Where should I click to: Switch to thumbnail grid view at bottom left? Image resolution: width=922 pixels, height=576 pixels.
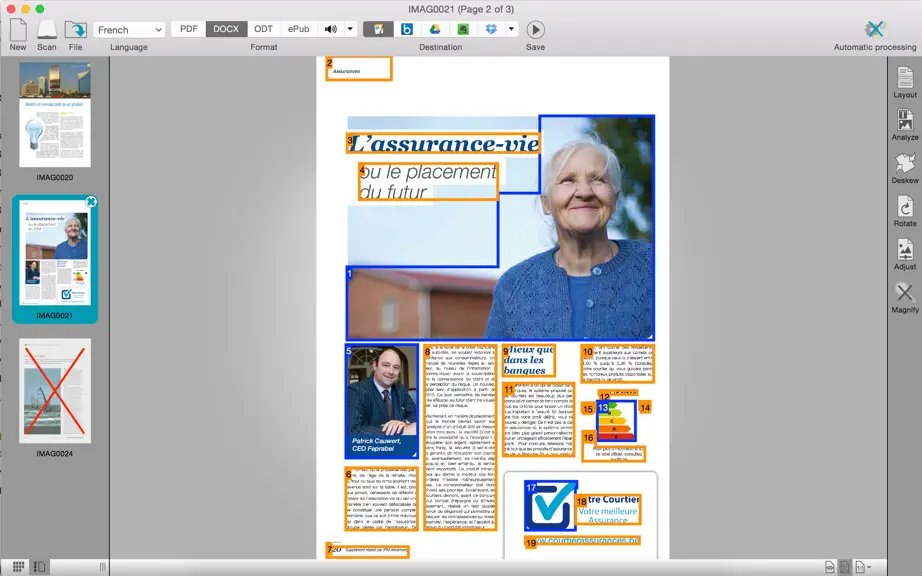click(x=18, y=567)
